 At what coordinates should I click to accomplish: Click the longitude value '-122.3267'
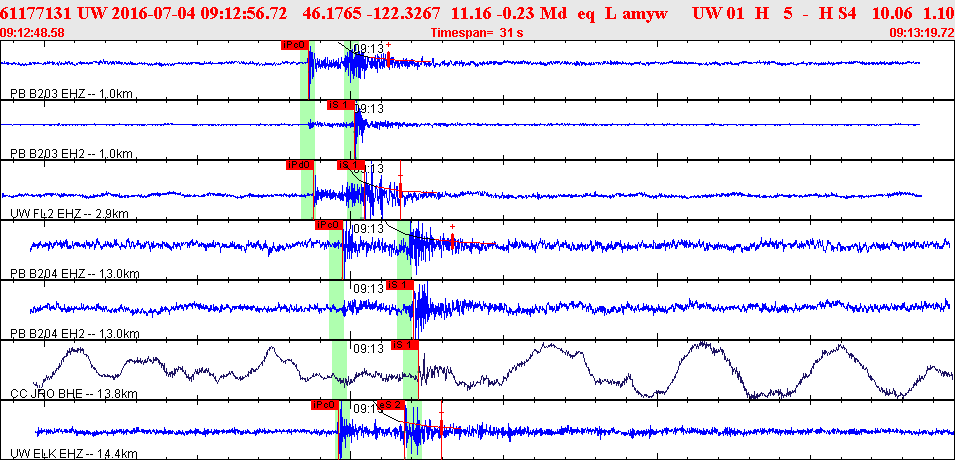click(404, 14)
